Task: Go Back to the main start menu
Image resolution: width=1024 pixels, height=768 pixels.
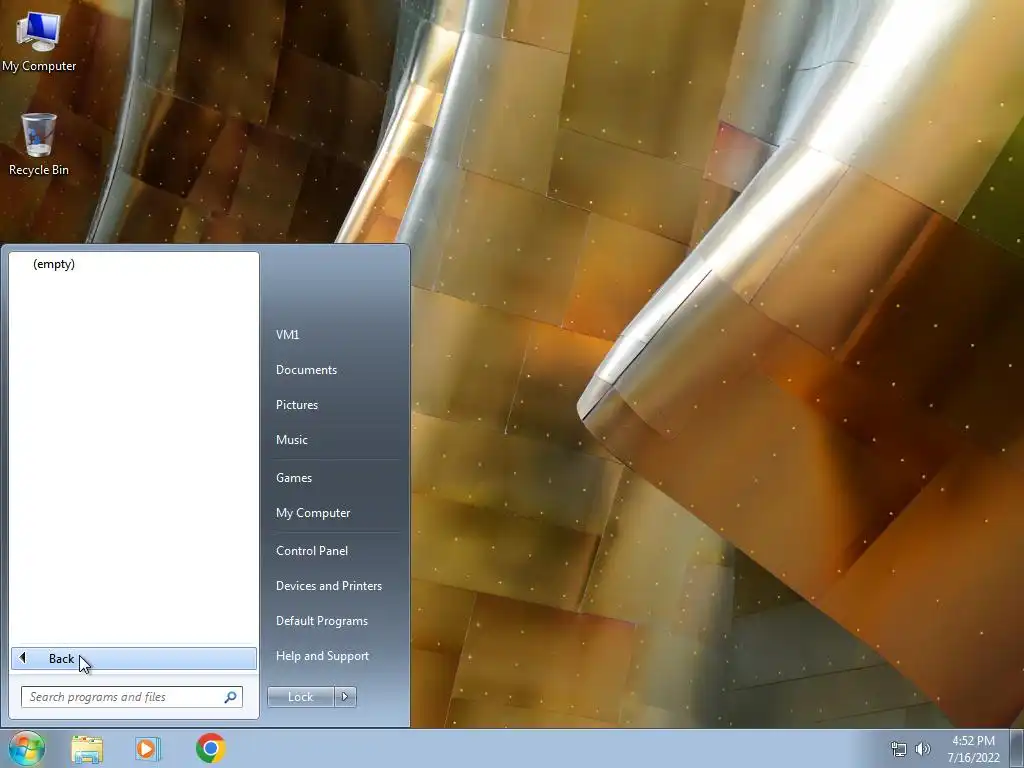Action: 134,658
